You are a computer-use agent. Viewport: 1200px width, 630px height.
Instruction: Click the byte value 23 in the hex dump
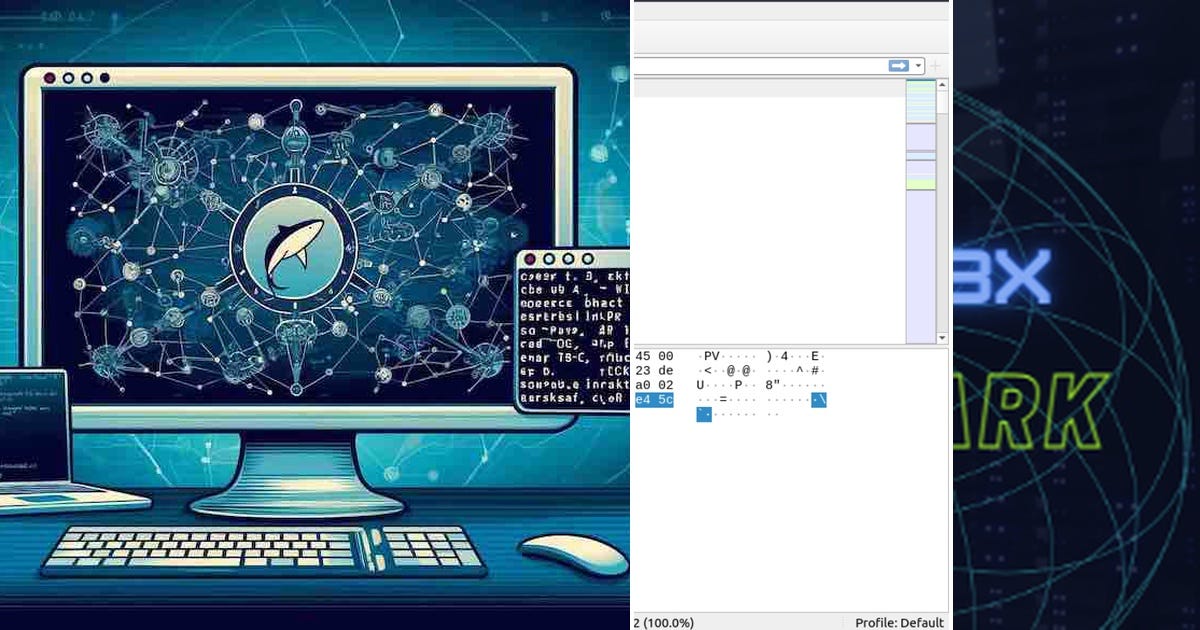(641, 370)
